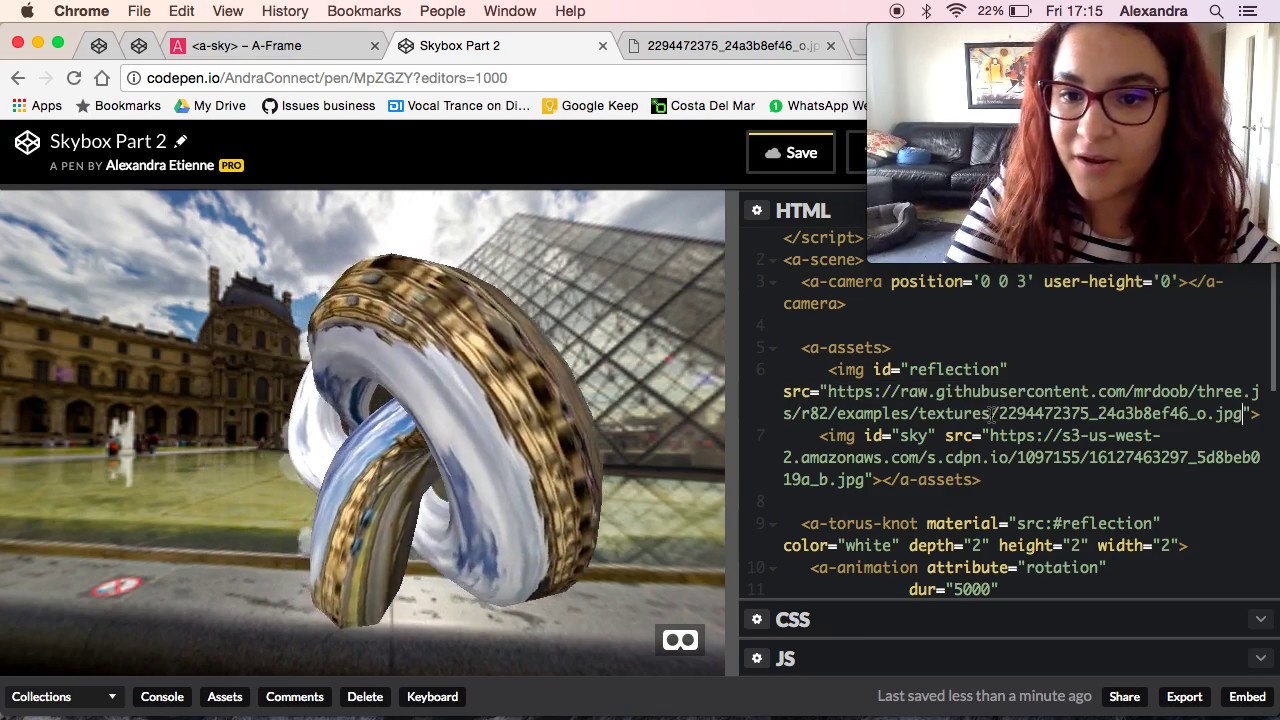The image size is (1280, 720).
Task: Click the Embed button
Action: pos(1247,697)
